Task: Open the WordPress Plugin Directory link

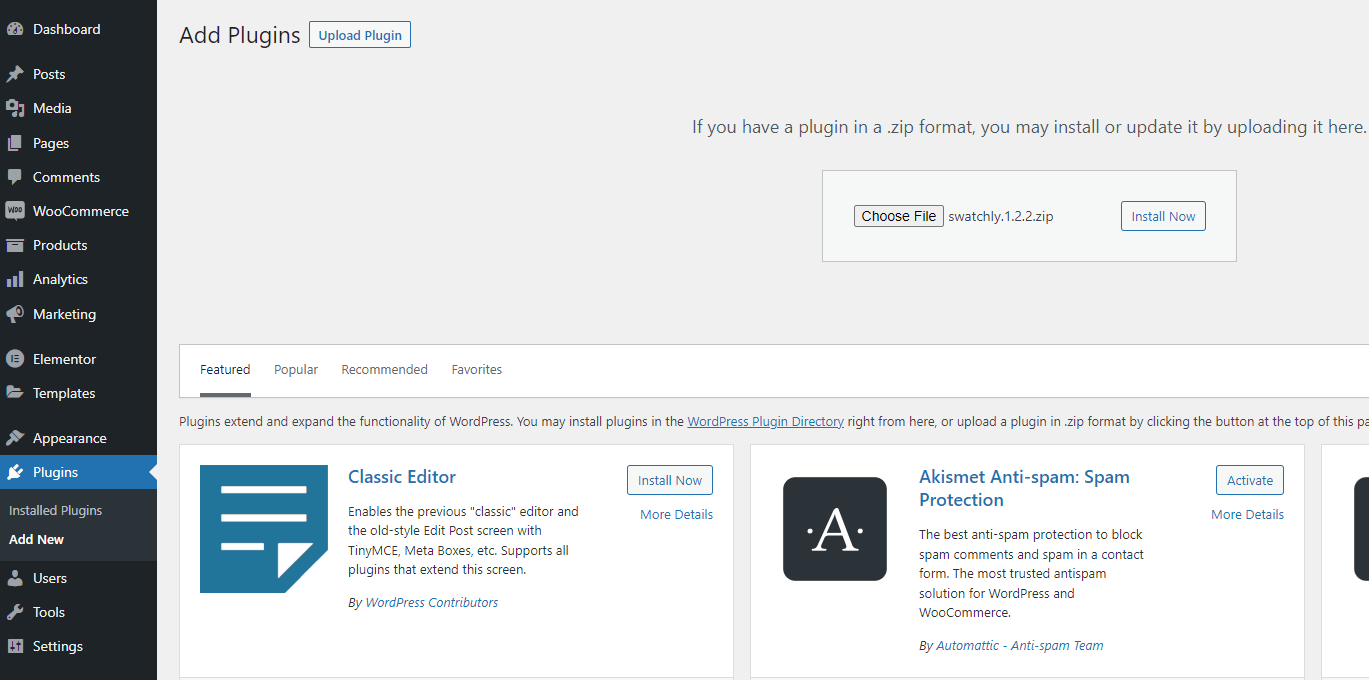Action: pos(765,421)
